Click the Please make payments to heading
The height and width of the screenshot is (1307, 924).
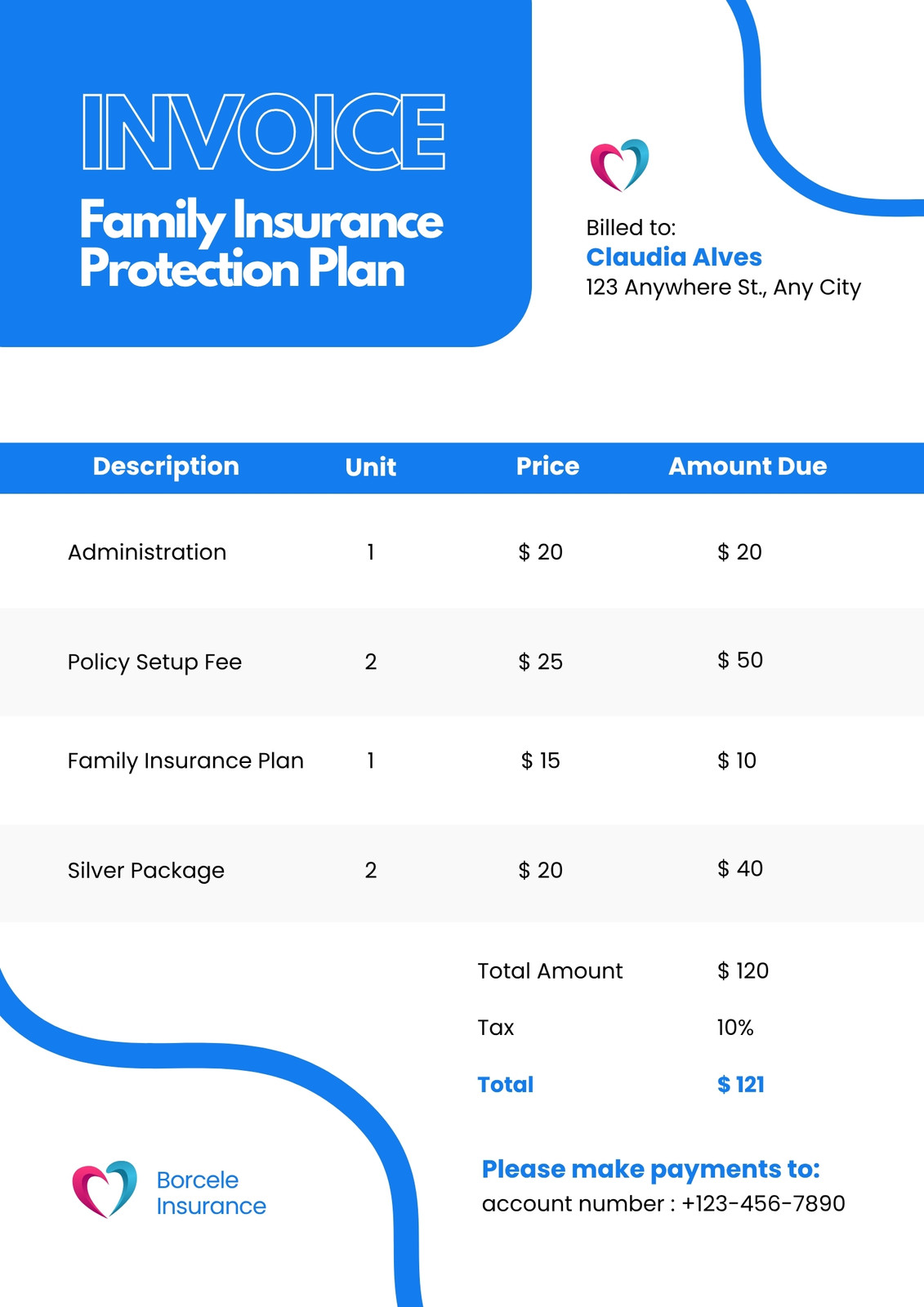click(651, 1170)
